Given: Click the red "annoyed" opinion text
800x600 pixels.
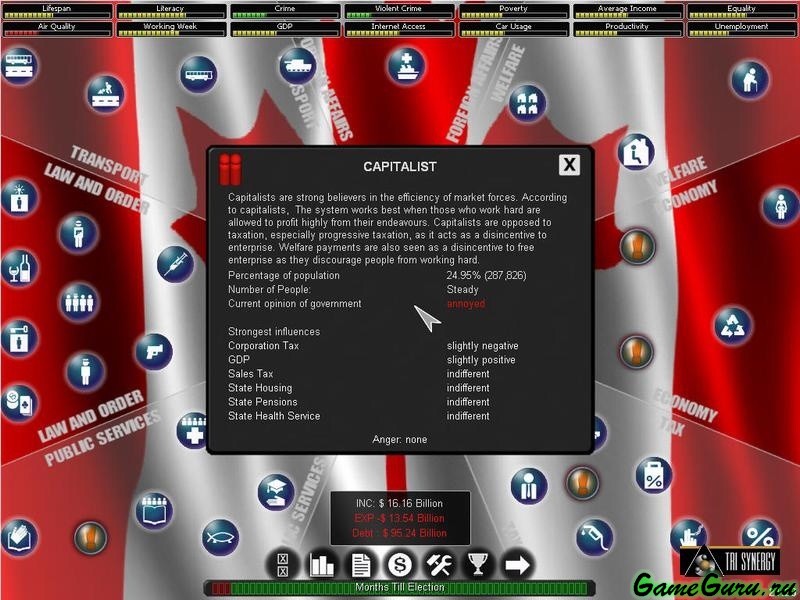Looking at the screenshot, I should (466, 304).
